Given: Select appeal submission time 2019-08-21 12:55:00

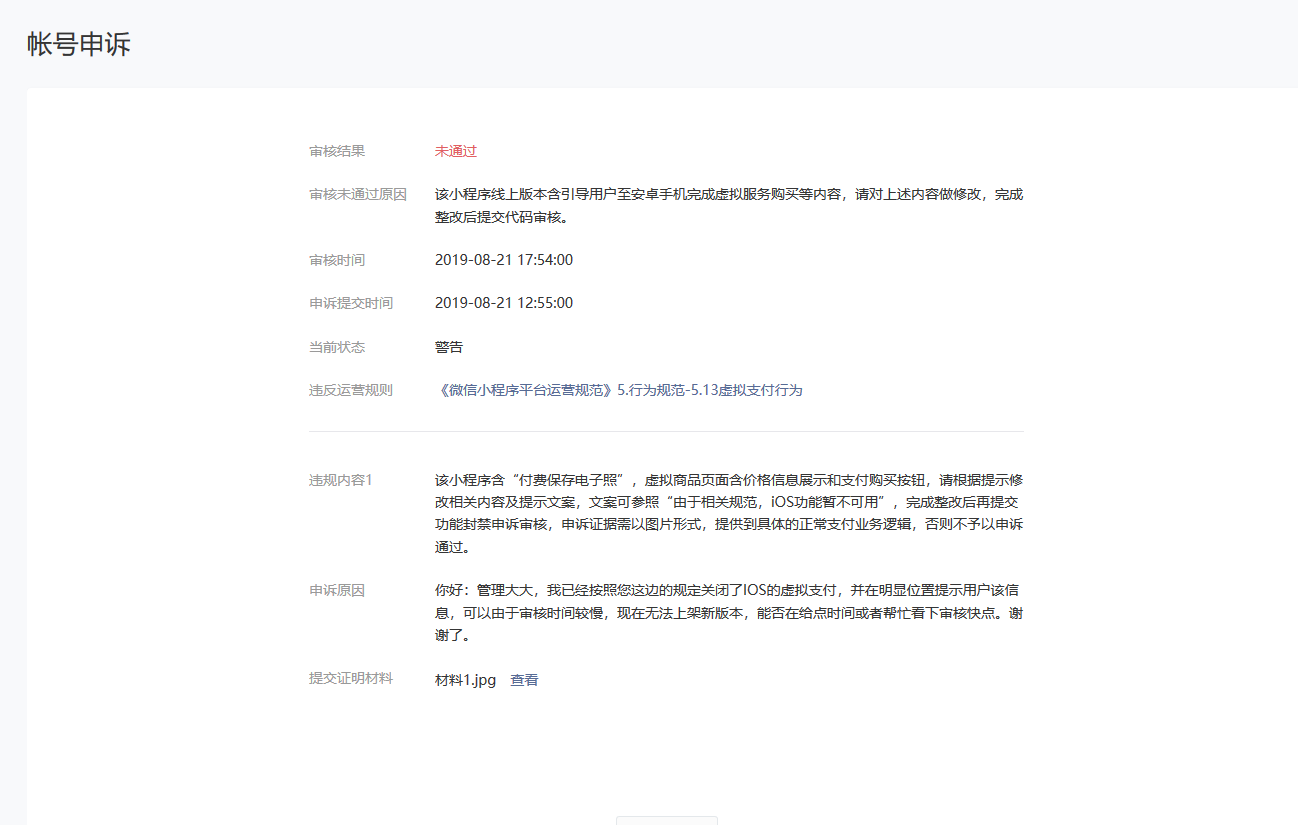Looking at the screenshot, I should point(504,303).
